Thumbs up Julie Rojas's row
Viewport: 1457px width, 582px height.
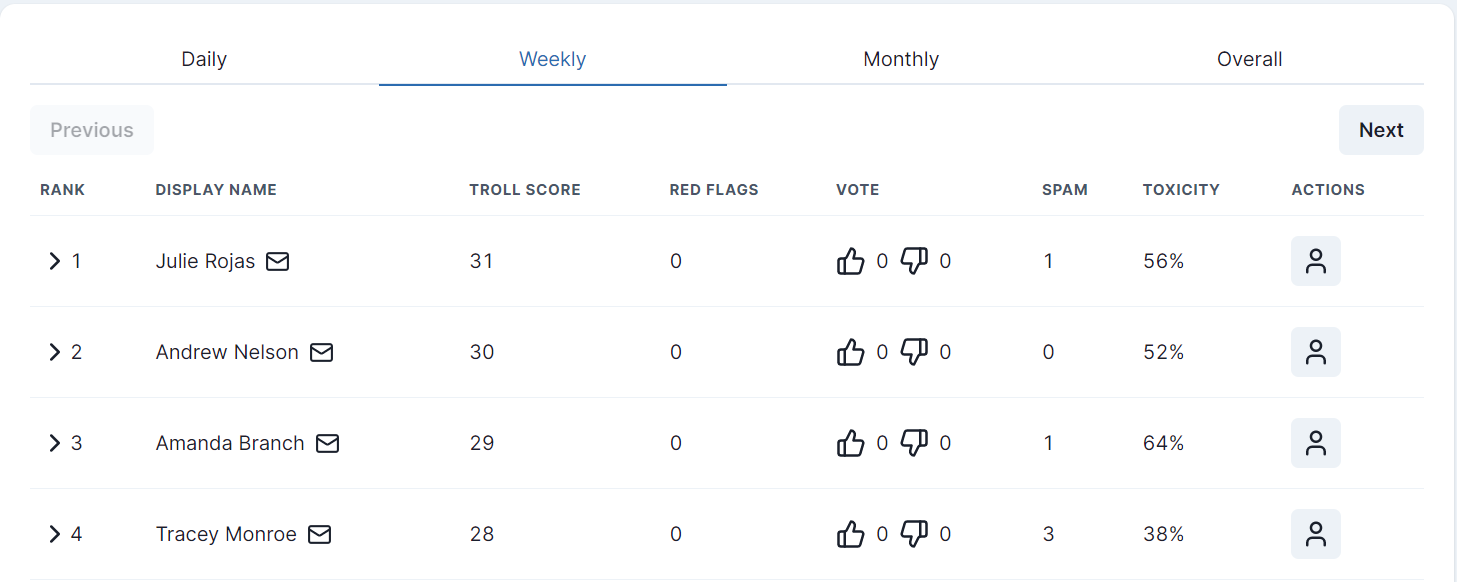click(850, 261)
